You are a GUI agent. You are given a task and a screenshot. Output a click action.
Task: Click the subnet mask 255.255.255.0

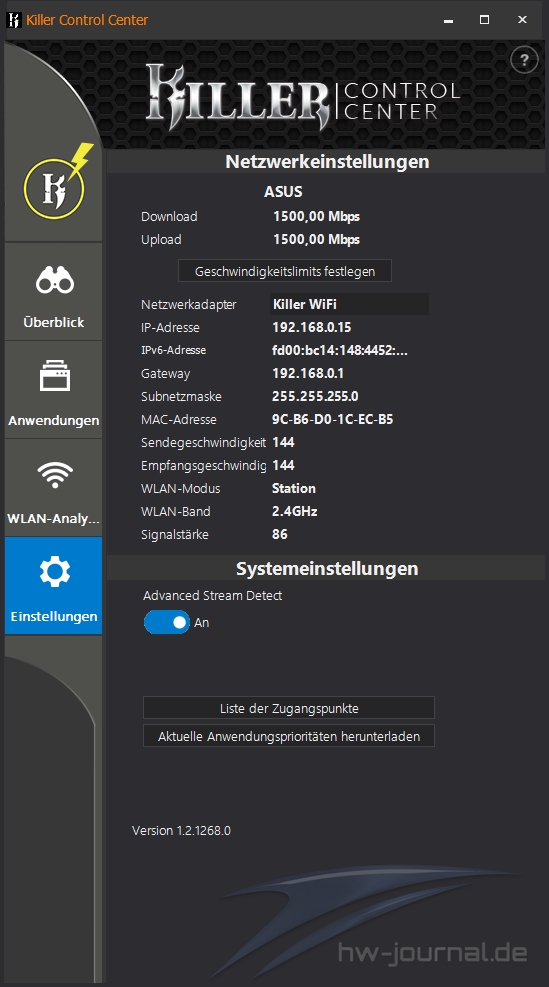pyautogui.click(x=315, y=397)
